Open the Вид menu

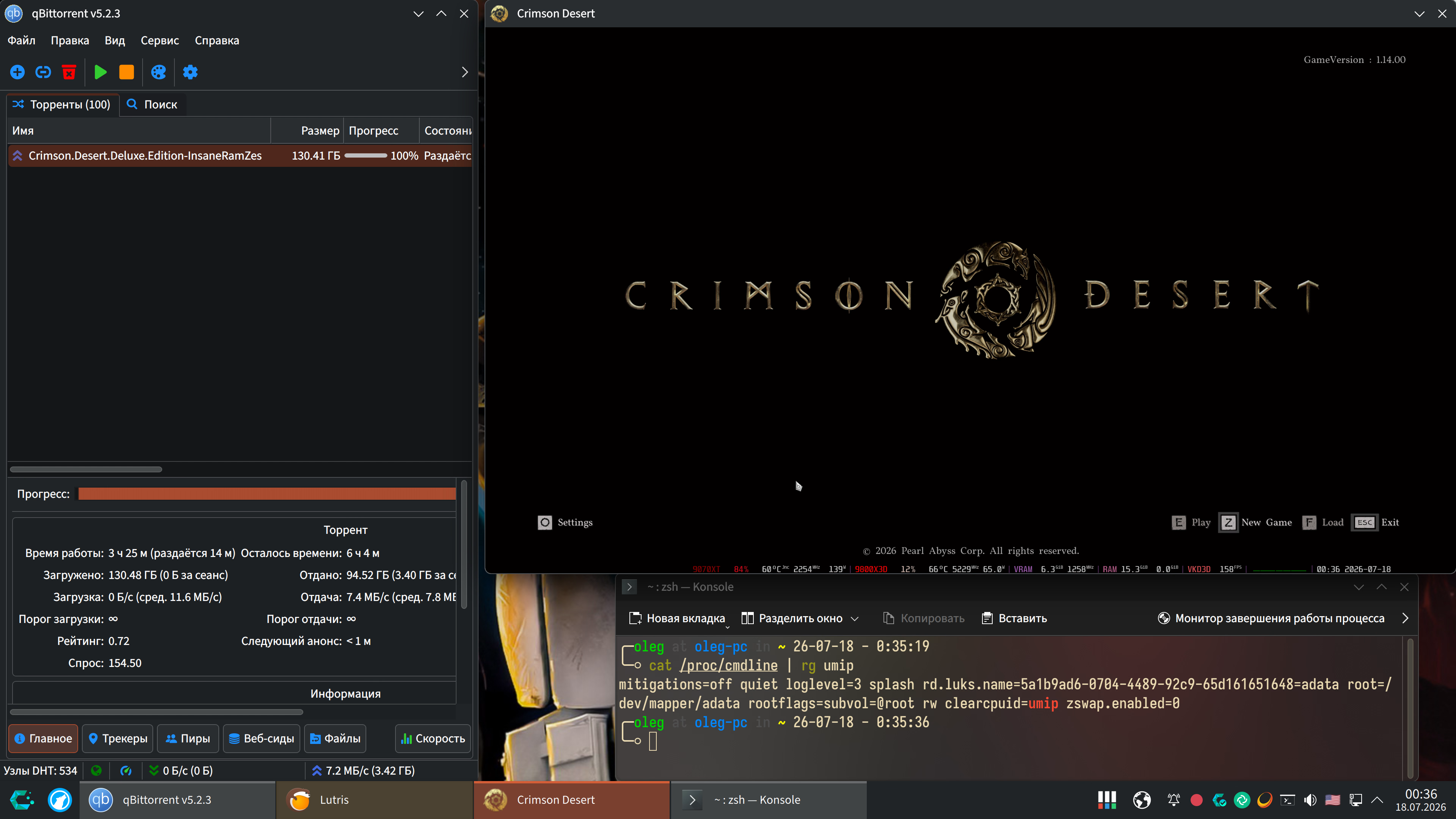click(x=115, y=41)
